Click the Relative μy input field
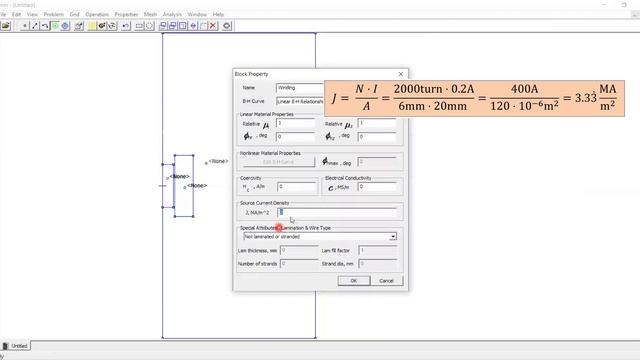 [377, 123]
